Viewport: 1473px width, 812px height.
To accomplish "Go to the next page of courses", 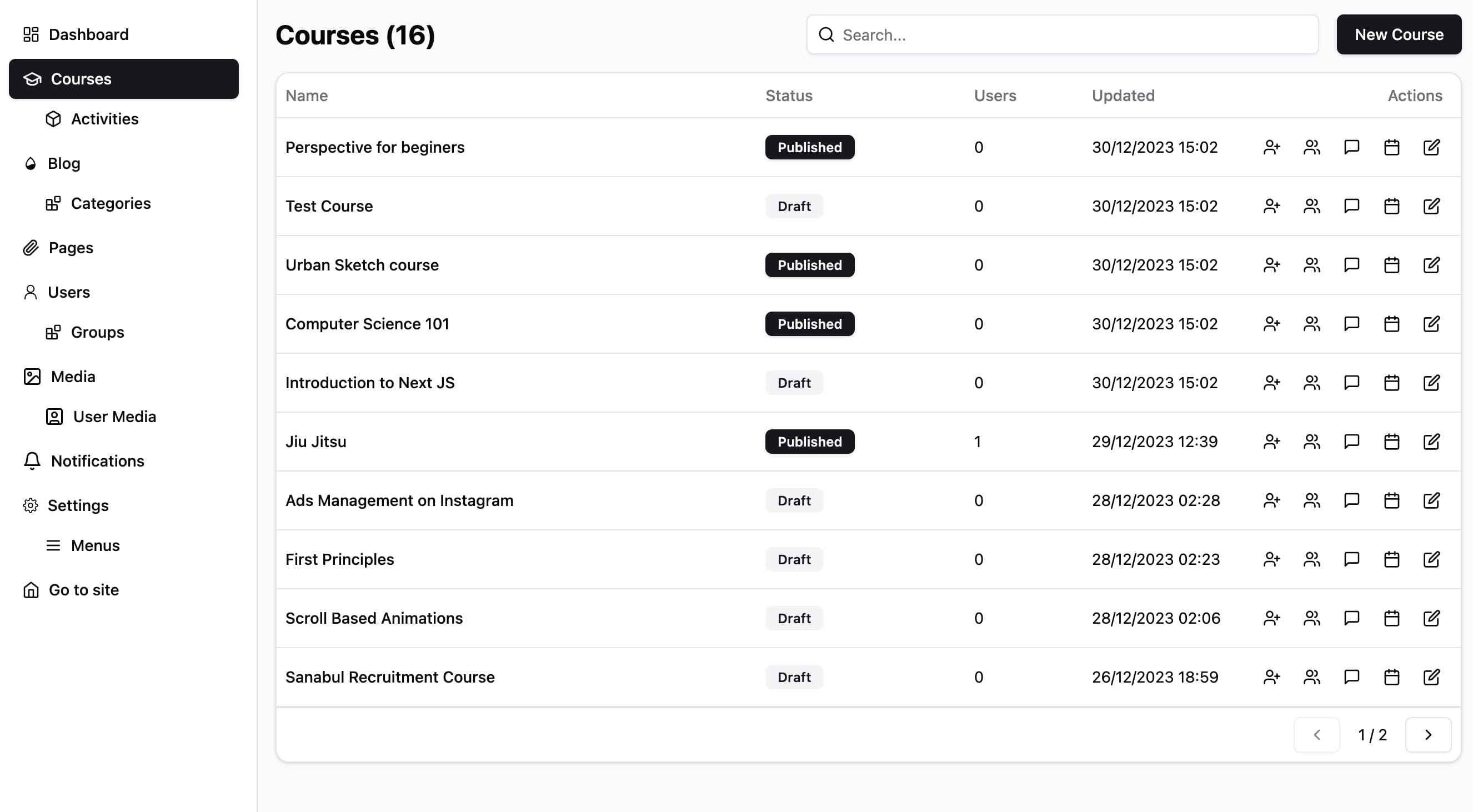I will [1429, 735].
